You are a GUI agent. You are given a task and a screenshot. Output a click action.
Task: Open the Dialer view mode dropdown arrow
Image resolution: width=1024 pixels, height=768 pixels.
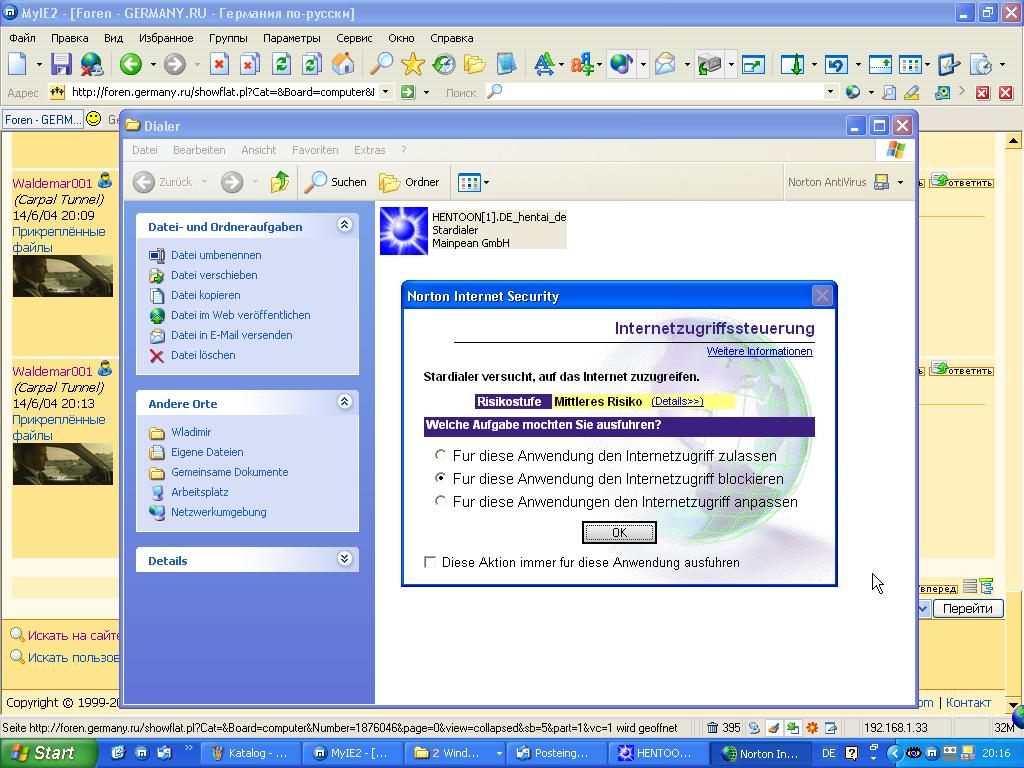pos(486,182)
